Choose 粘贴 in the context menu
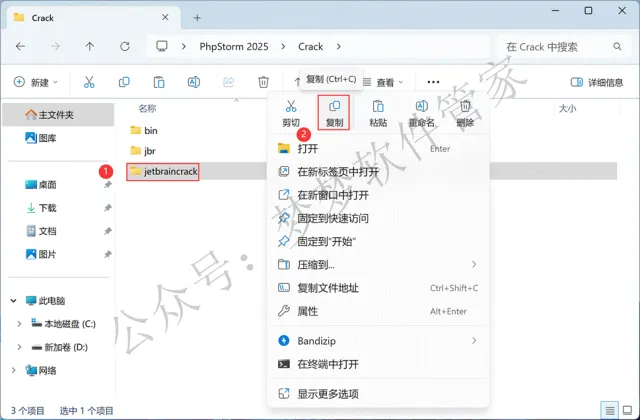640x420 pixels. coord(378,113)
